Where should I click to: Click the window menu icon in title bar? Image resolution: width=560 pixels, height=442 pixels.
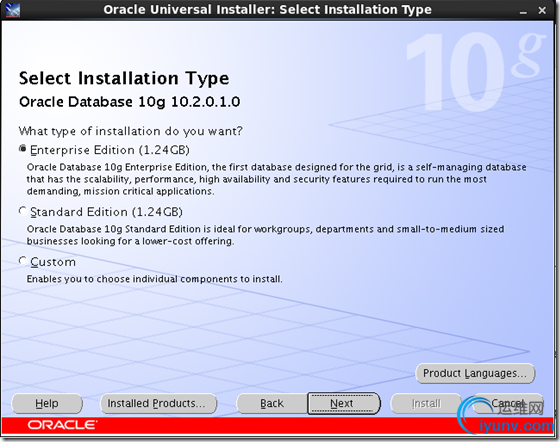tap(13, 10)
